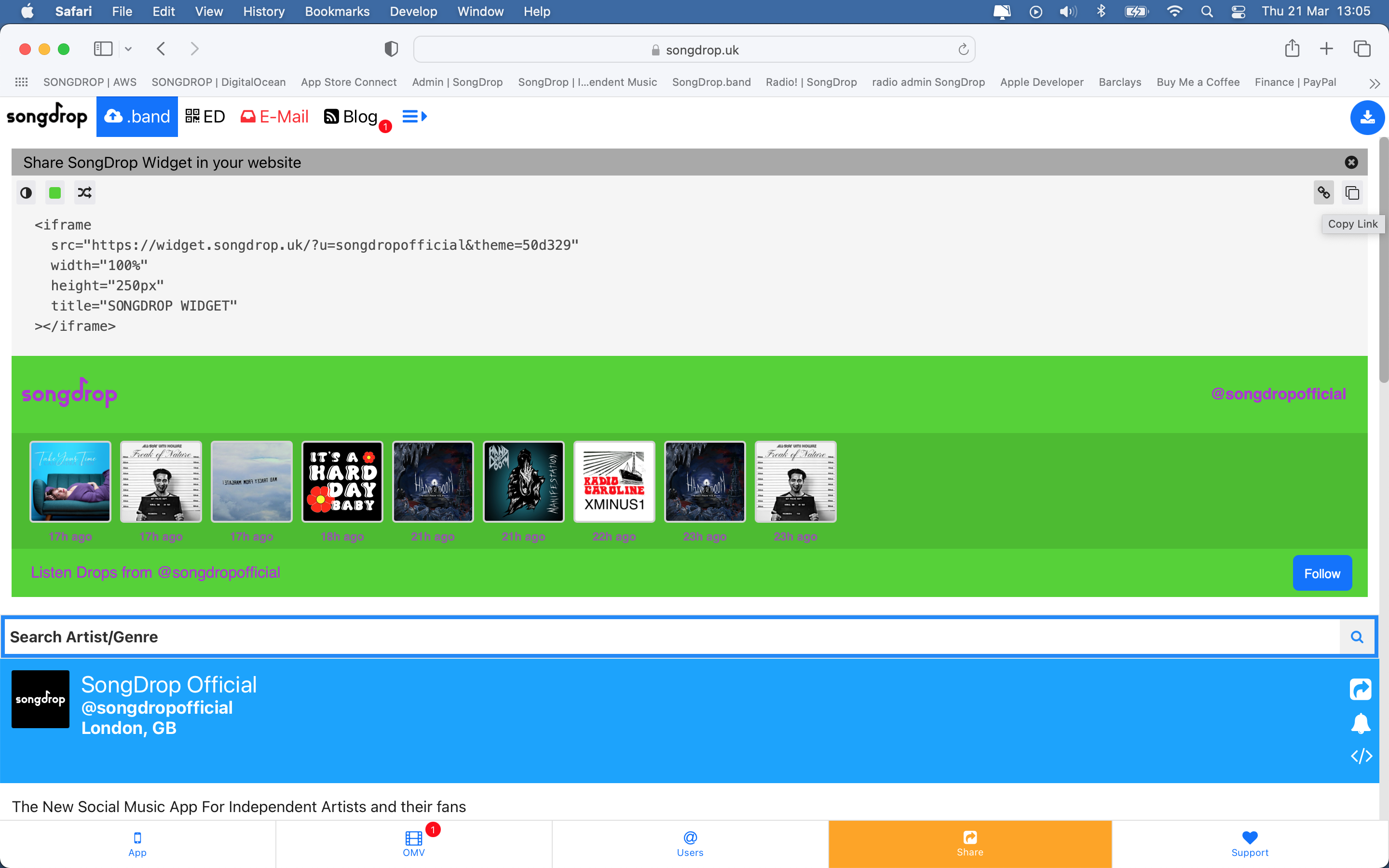Viewport: 1389px width, 868px height.
Task: Click the songdrop logo in the header
Action: click(47, 115)
